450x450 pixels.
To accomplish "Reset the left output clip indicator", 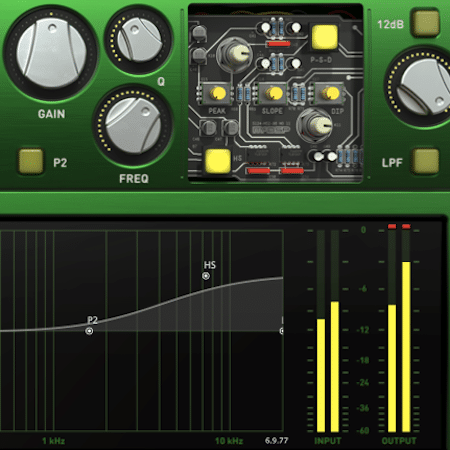I will point(392,227).
